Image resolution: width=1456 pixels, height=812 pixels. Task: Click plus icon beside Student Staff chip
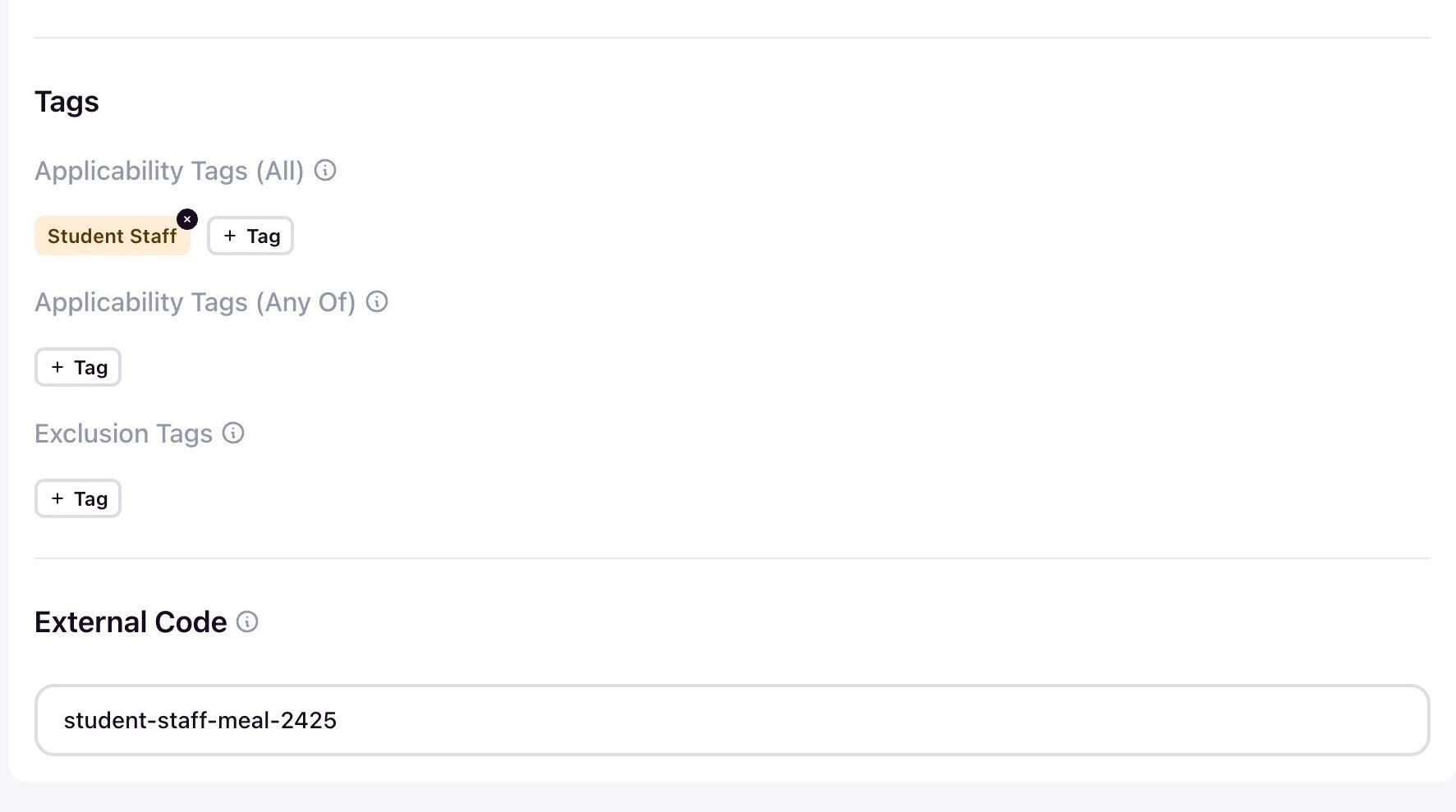point(230,236)
